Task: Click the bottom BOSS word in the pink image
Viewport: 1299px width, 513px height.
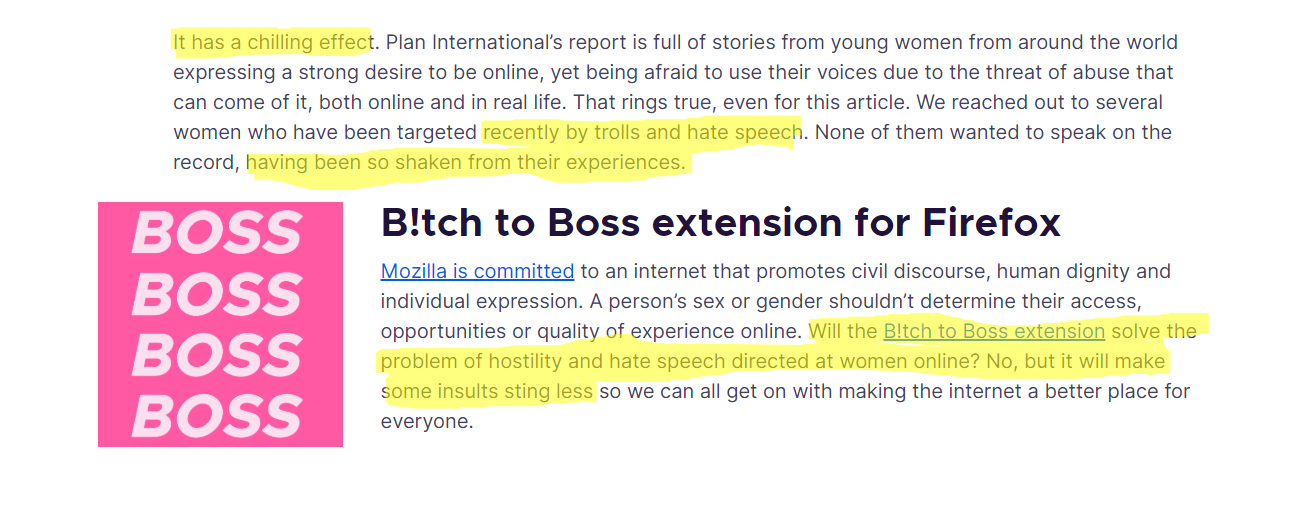Action: [x=216, y=417]
